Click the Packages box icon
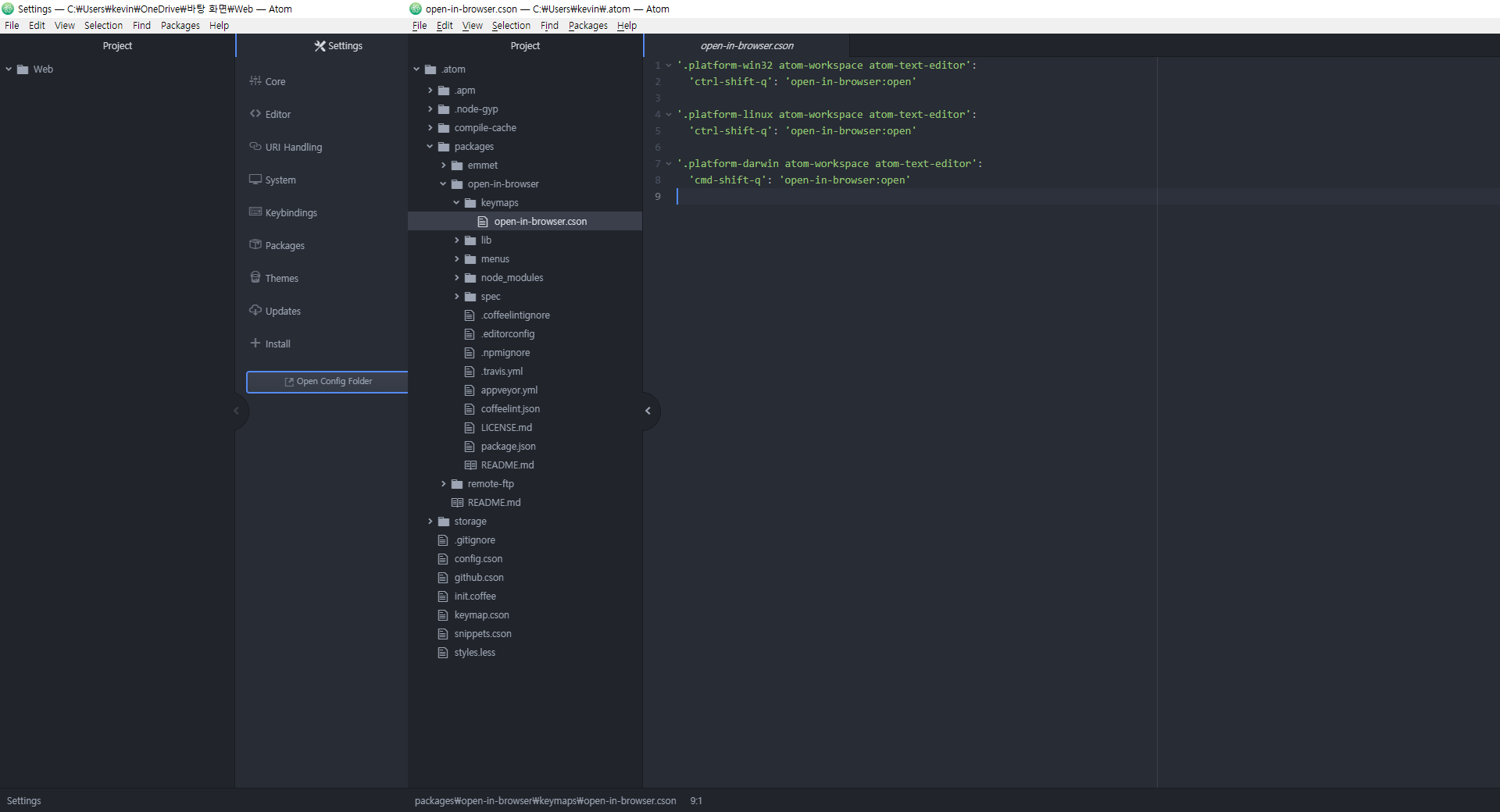This screenshot has width=1500, height=812. tap(255, 244)
